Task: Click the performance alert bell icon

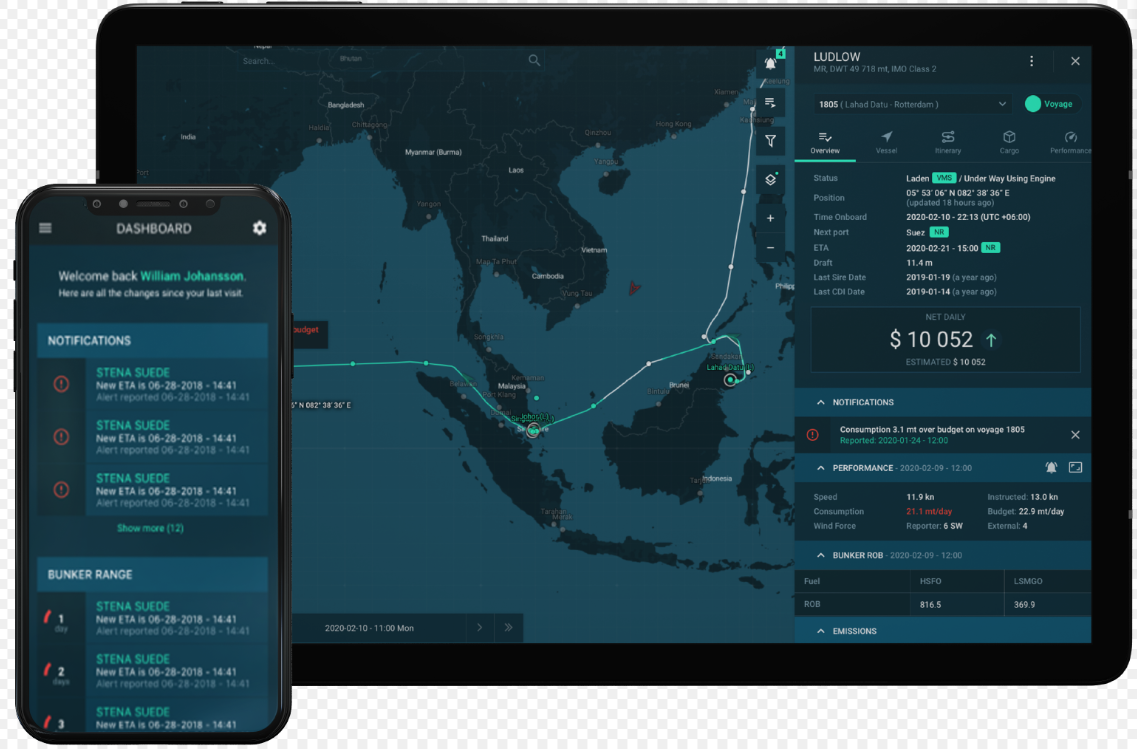Action: [x=1051, y=468]
